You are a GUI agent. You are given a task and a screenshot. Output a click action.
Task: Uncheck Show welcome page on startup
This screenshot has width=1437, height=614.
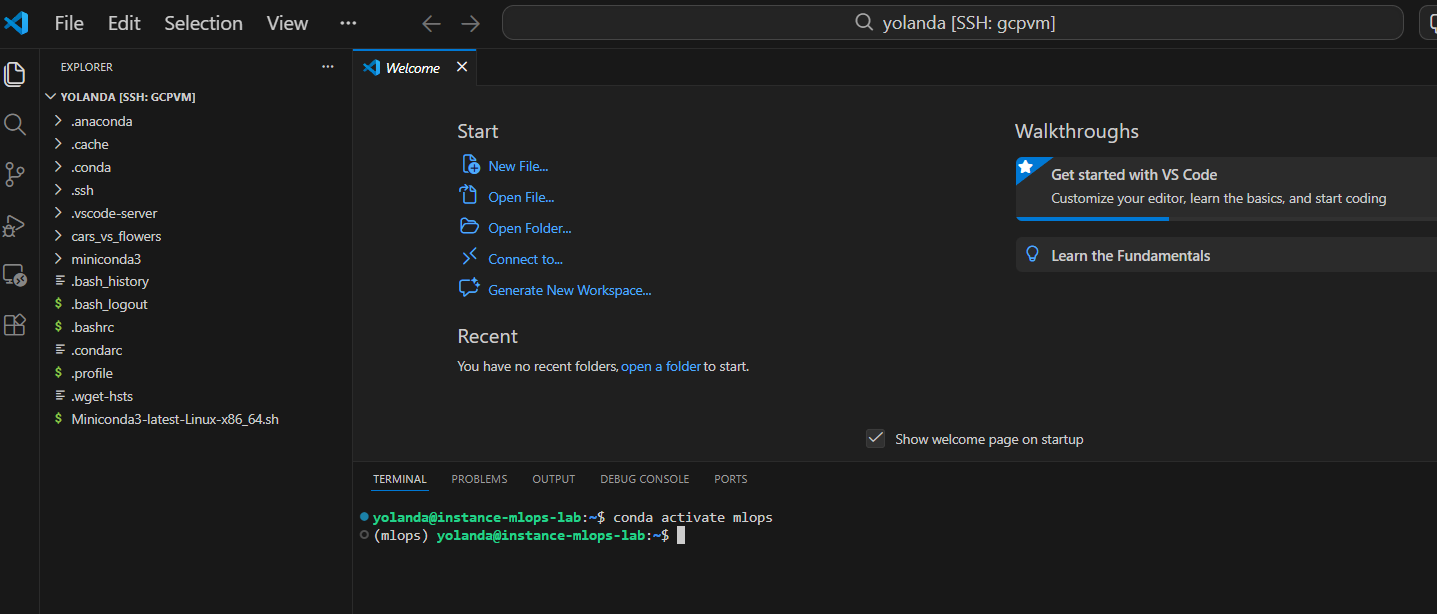coord(875,439)
